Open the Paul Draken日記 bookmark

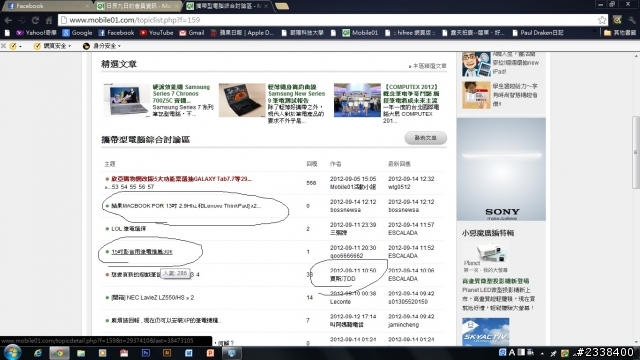[538, 33]
